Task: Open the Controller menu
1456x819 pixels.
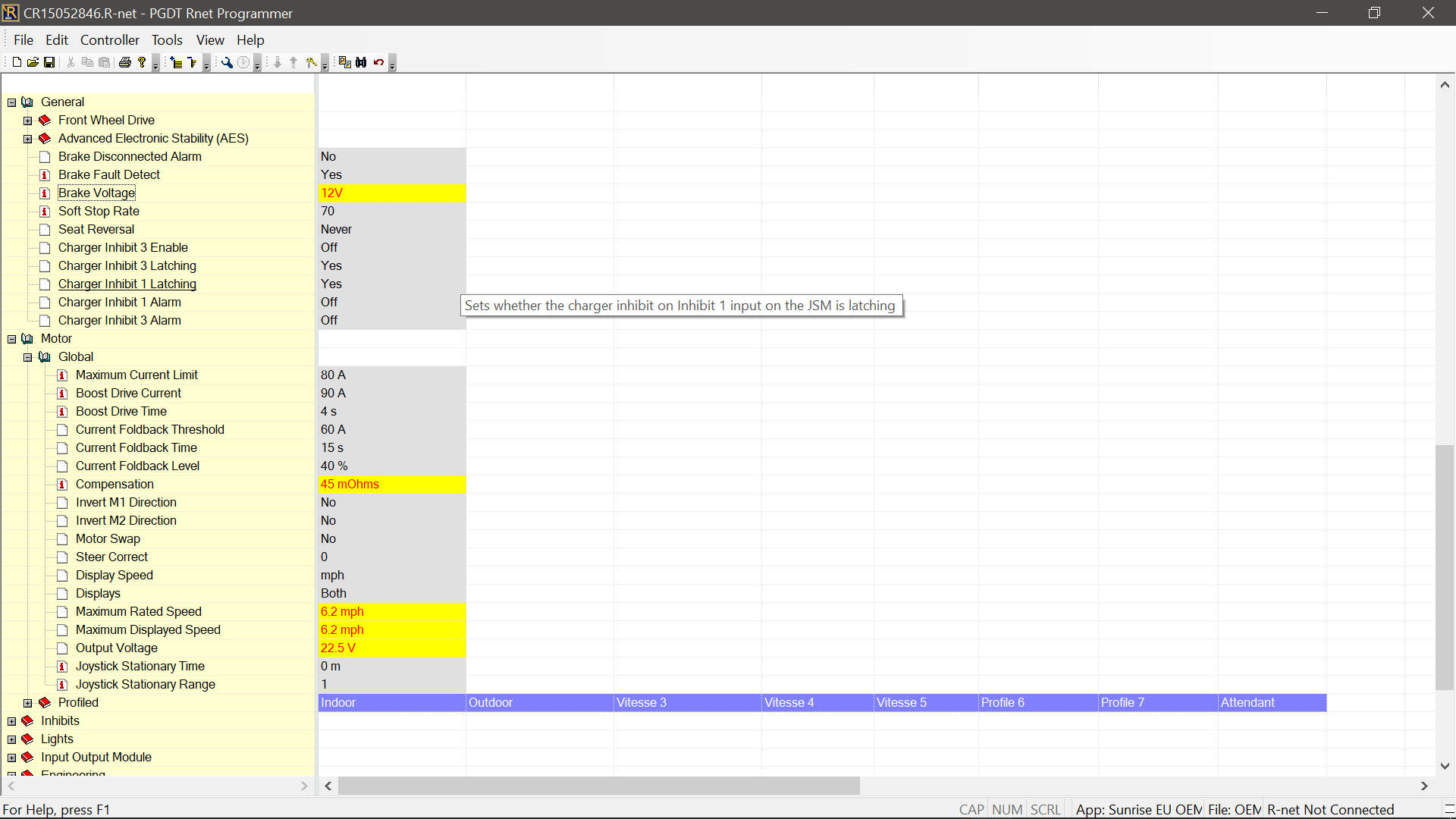Action: [x=109, y=40]
